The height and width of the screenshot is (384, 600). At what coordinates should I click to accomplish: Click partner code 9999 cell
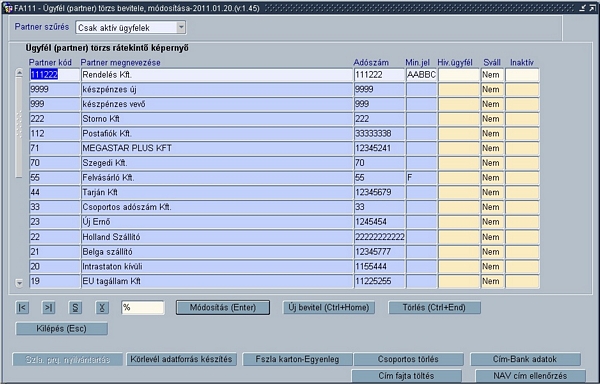tap(54, 89)
